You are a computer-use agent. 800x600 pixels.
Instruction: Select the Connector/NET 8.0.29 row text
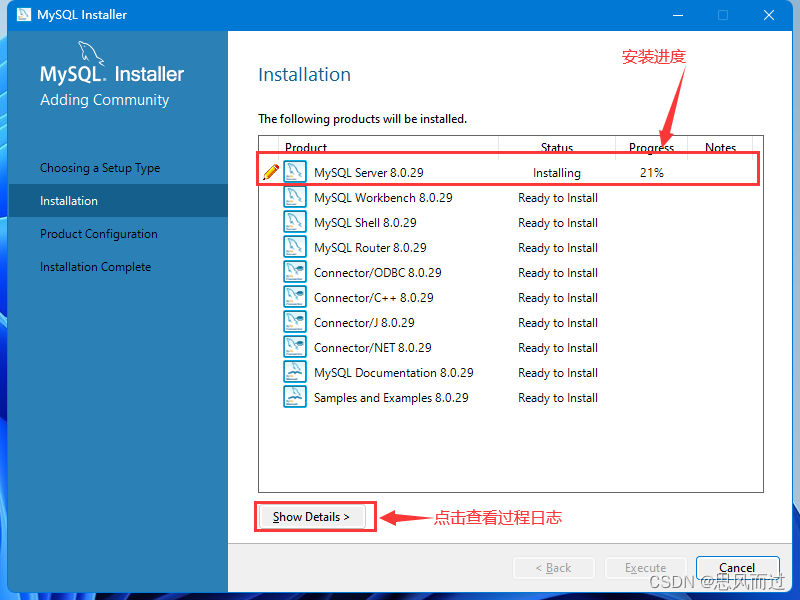372,347
